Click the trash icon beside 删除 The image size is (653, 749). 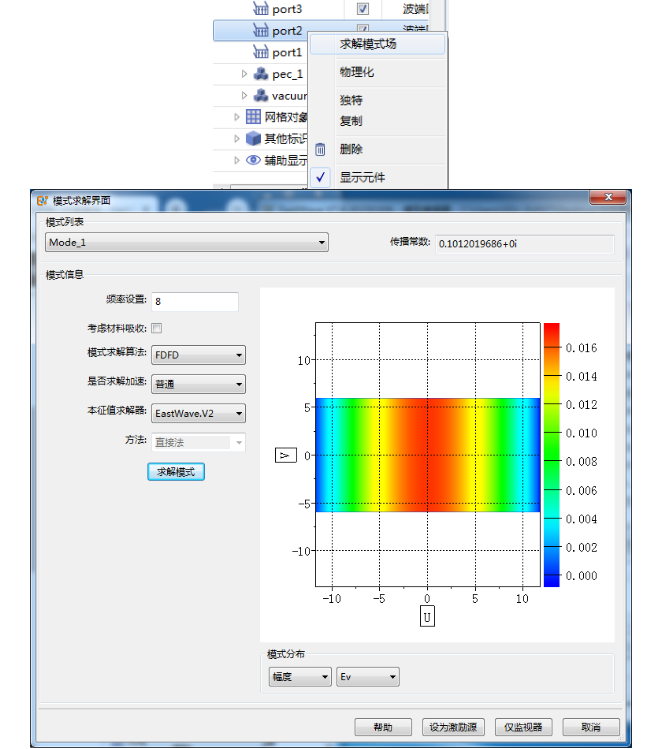(321, 149)
